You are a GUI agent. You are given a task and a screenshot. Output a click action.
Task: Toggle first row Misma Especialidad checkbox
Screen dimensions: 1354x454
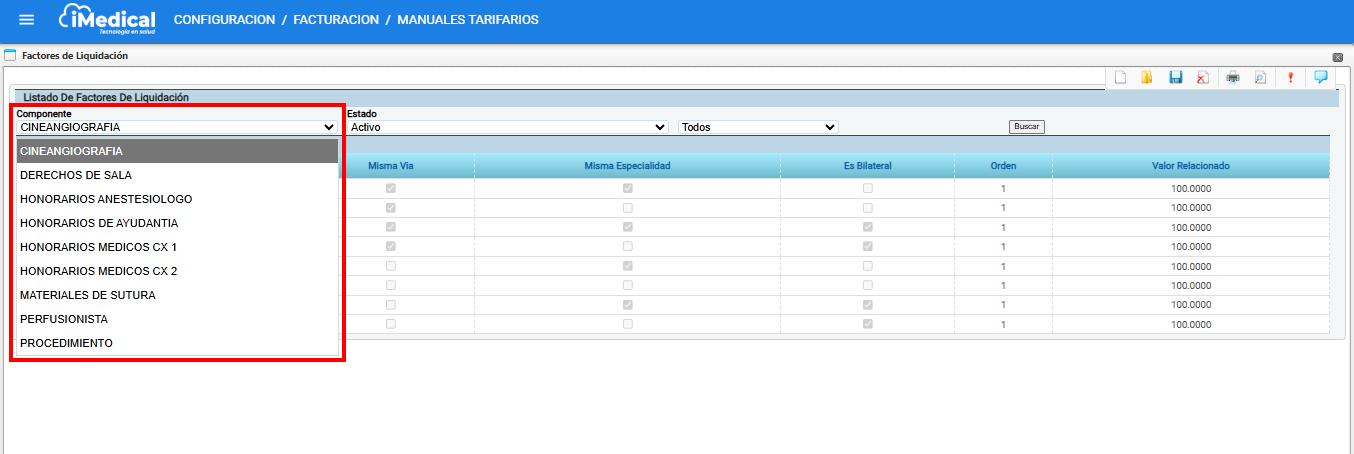pyautogui.click(x=627, y=188)
